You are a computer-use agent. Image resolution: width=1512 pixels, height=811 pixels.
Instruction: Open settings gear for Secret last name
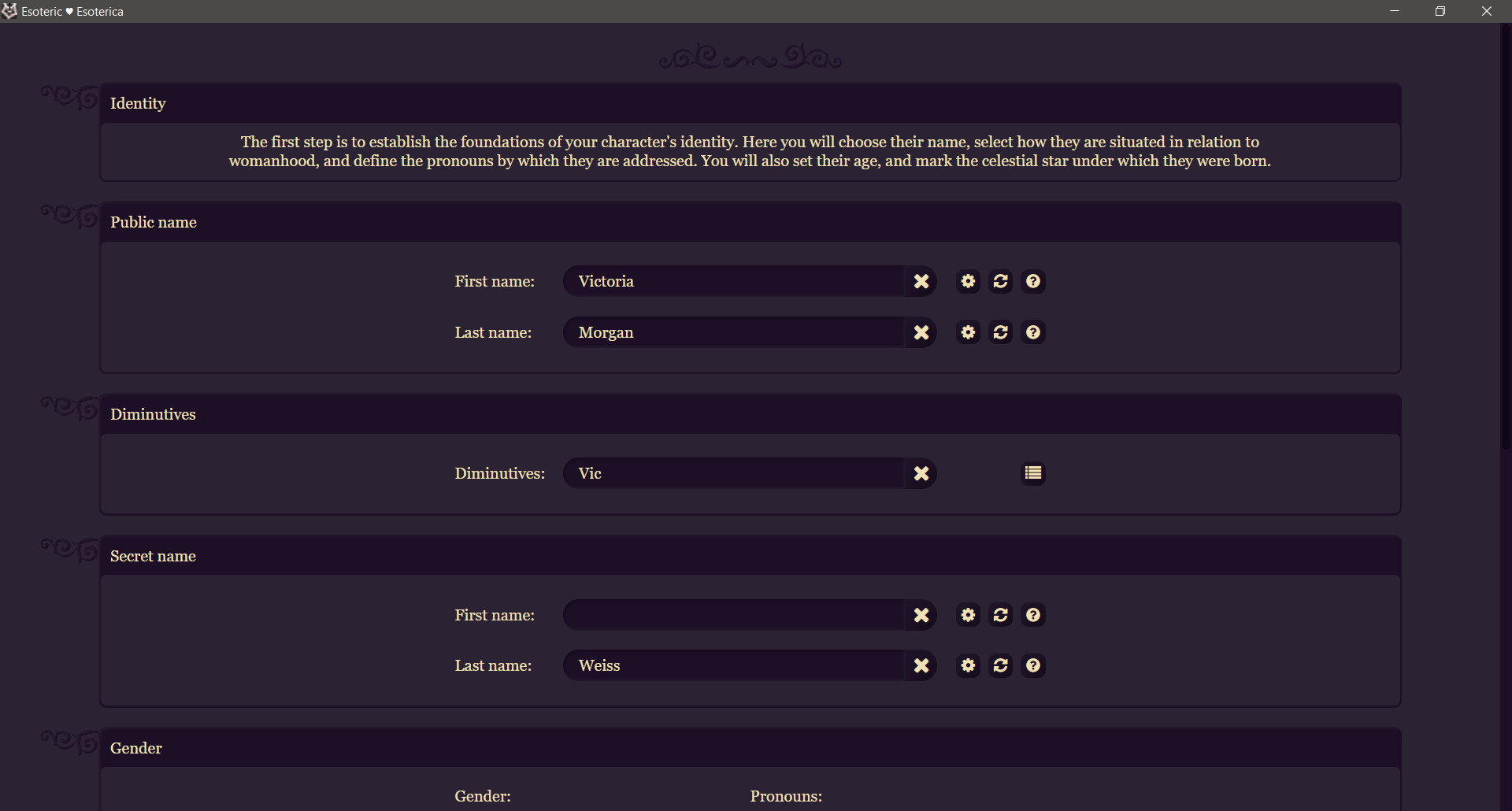[968, 665]
